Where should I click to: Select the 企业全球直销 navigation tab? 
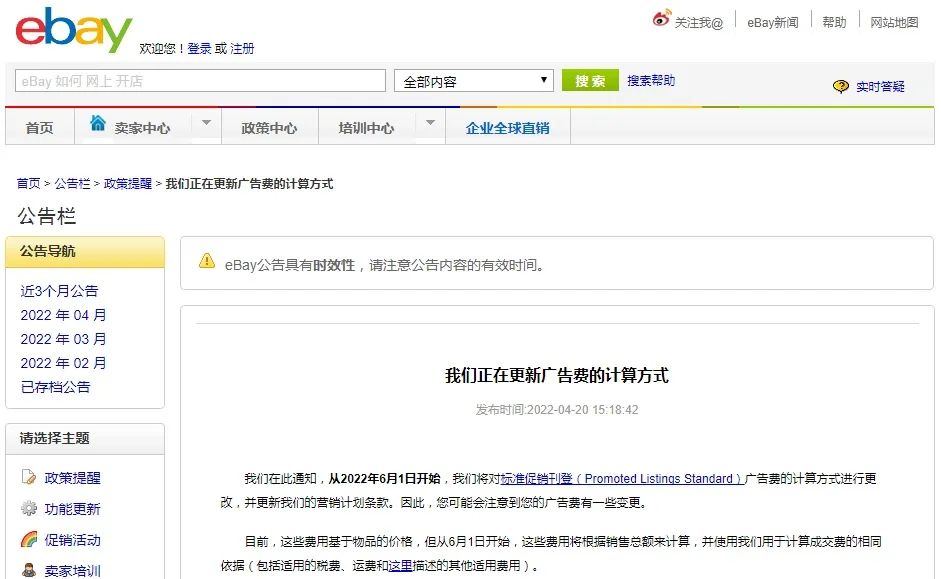click(507, 128)
